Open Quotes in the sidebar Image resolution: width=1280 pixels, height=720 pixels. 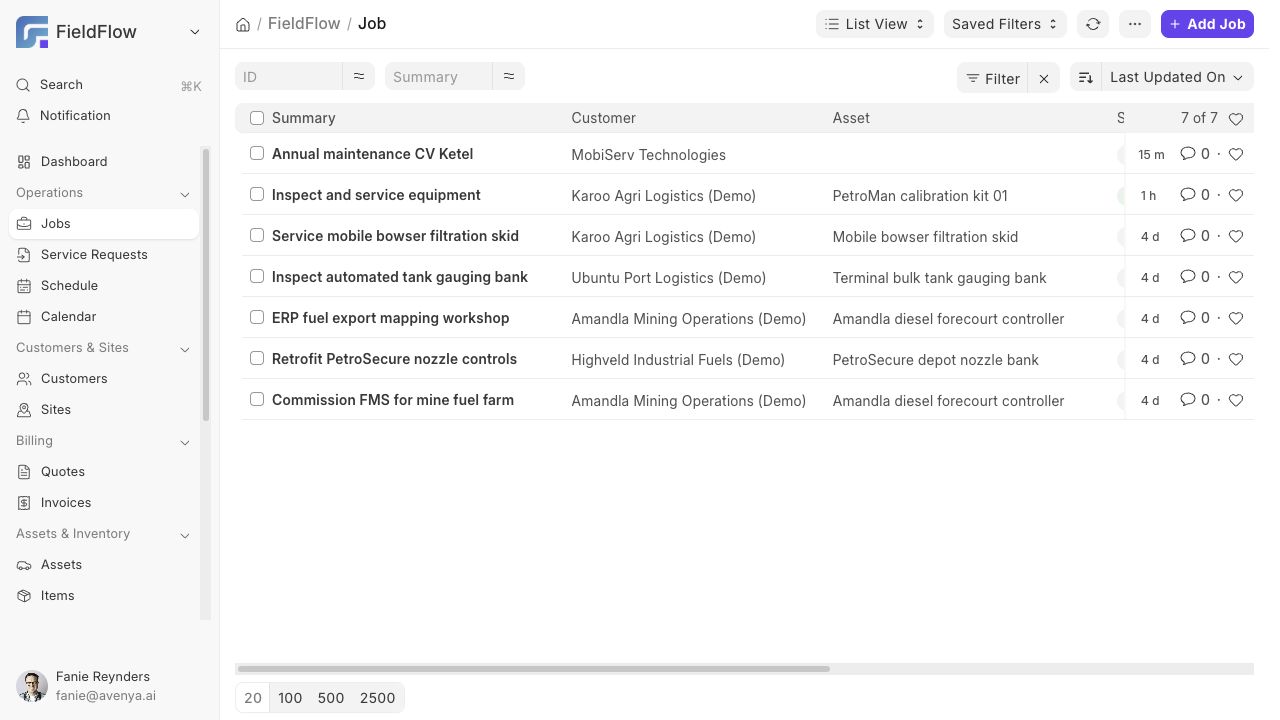pos(104,471)
